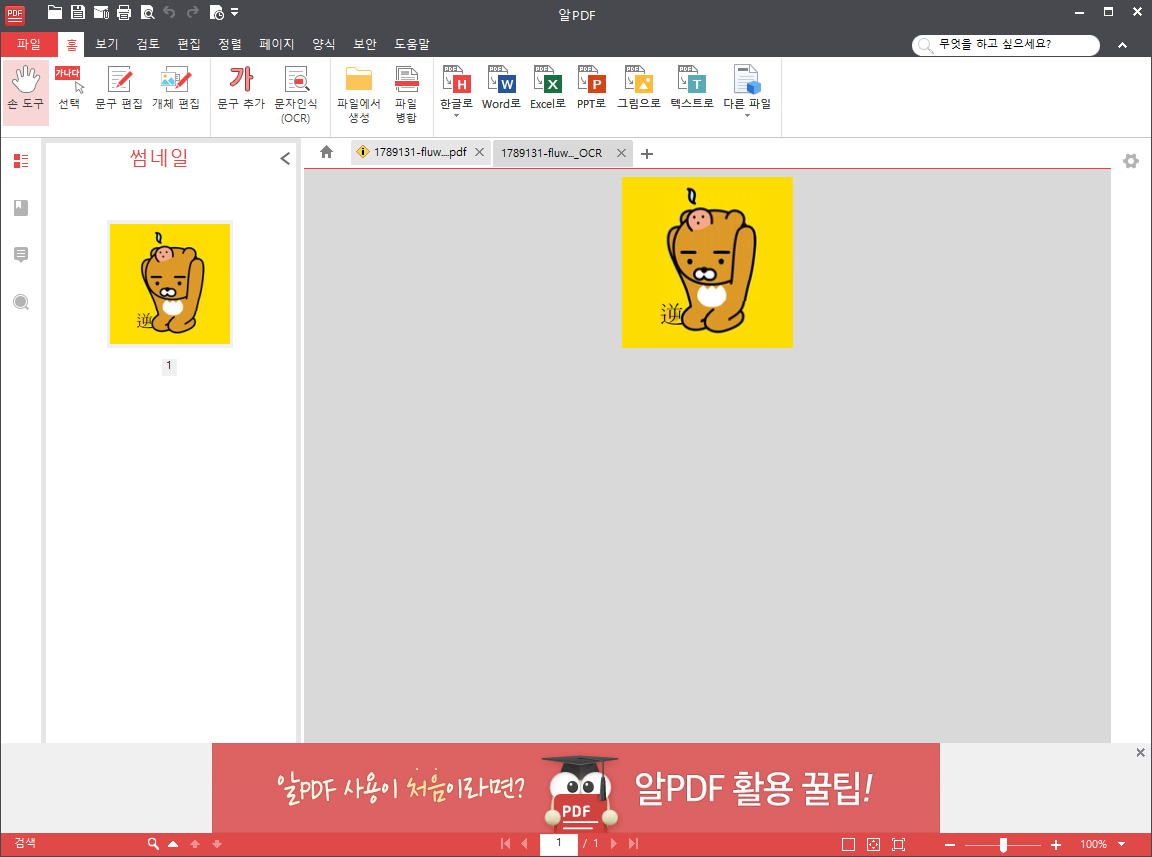
Task: Click the 무엇을 하고 싶으세요 search box
Action: tap(1006, 45)
